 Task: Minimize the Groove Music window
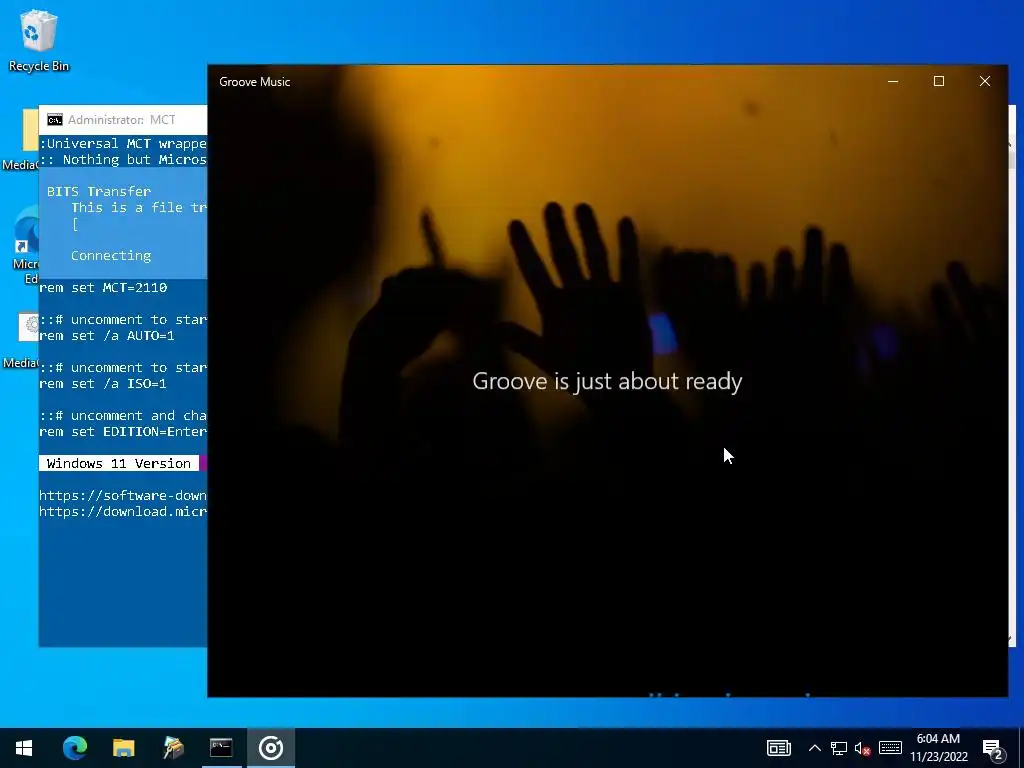click(893, 82)
